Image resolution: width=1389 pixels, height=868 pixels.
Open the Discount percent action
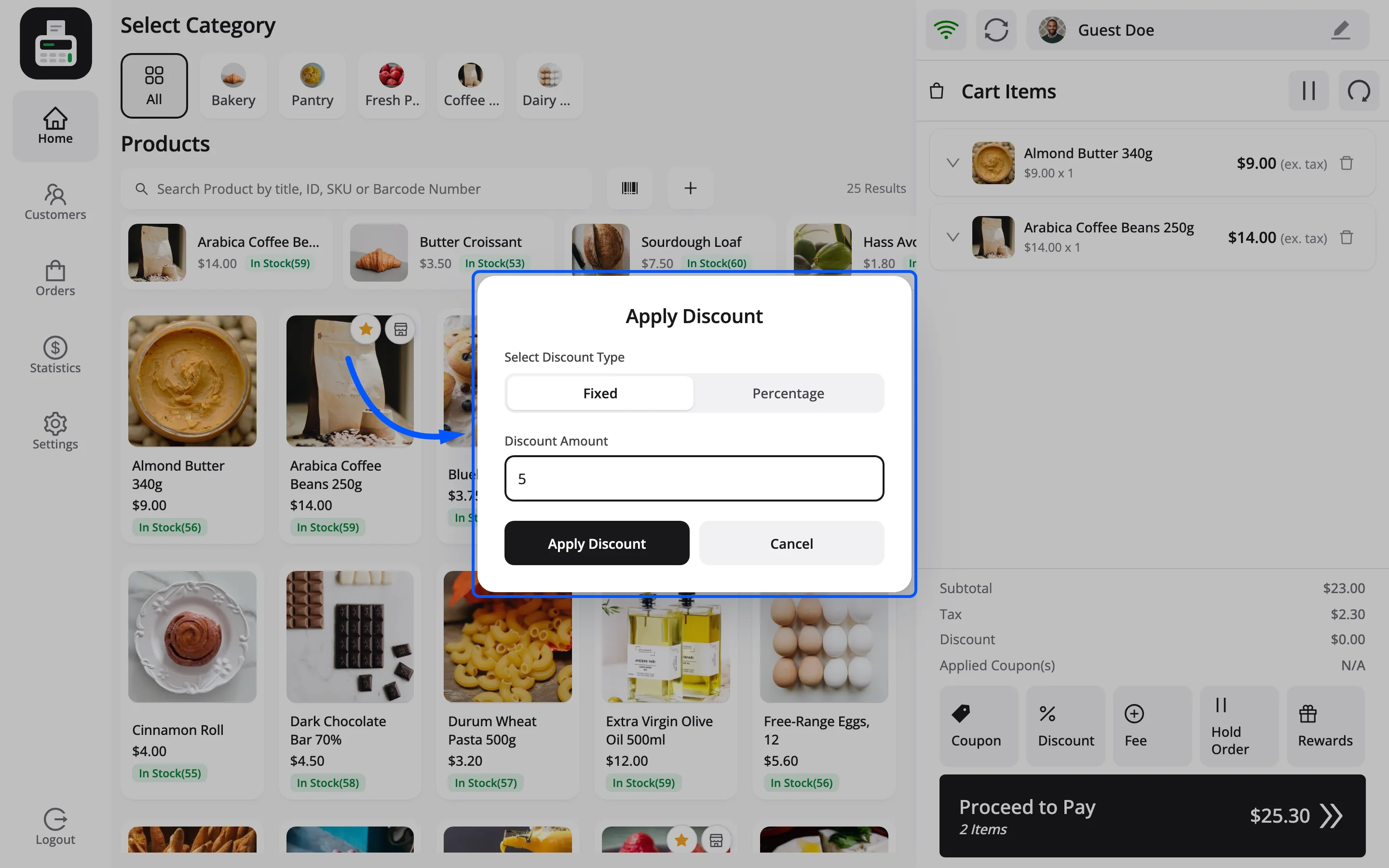(1066, 726)
